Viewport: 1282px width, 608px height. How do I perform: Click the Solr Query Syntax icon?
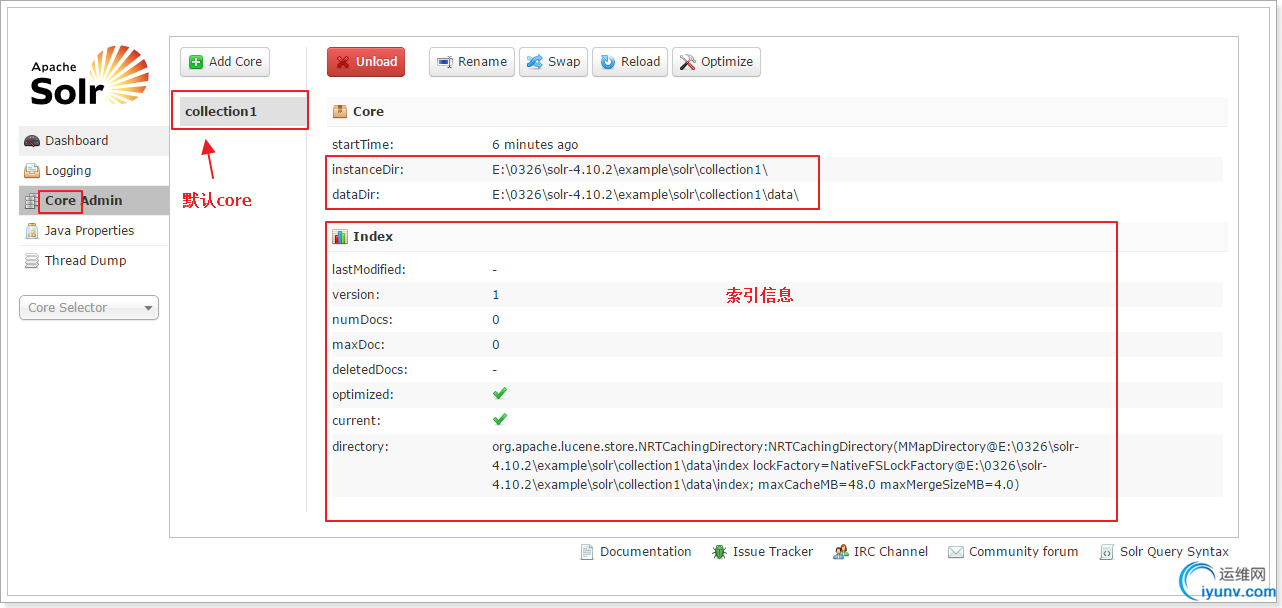(1107, 552)
